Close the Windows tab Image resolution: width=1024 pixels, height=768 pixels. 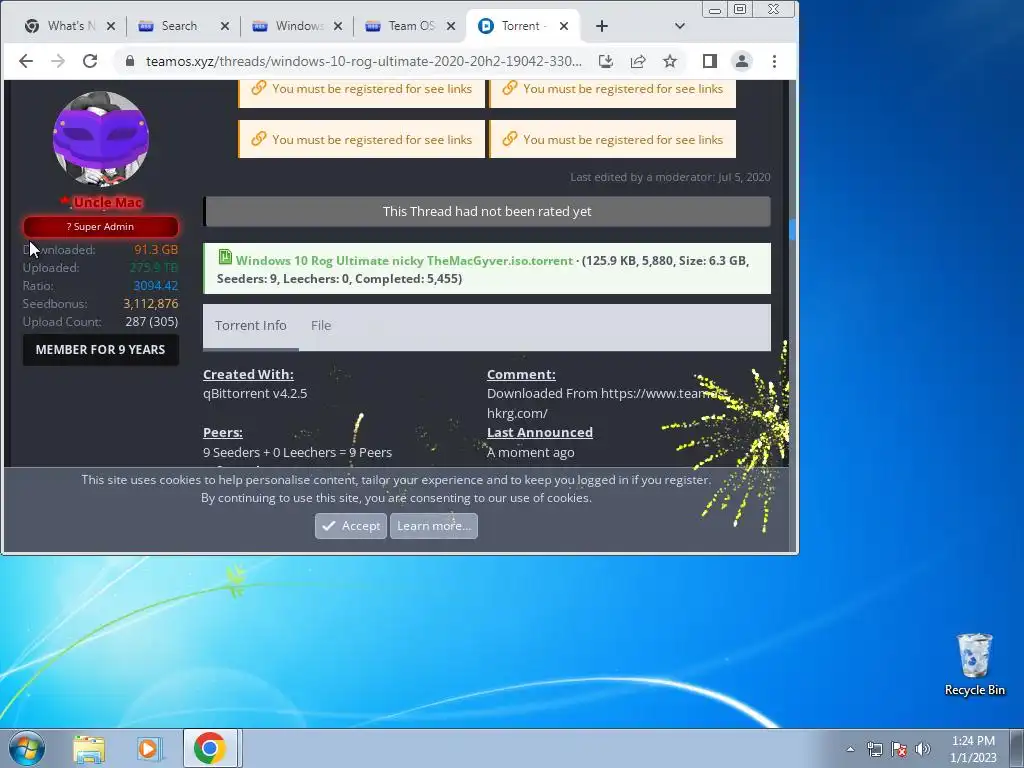click(338, 26)
